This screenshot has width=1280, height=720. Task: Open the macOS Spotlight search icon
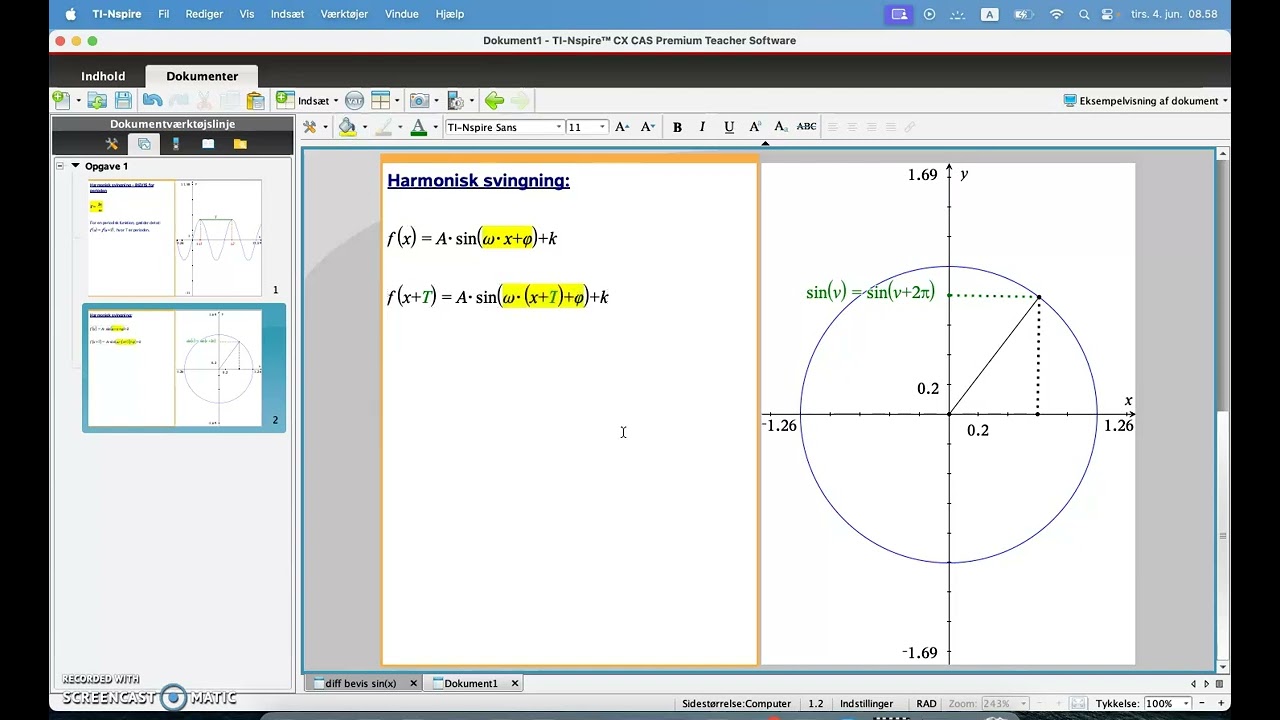(1084, 14)
